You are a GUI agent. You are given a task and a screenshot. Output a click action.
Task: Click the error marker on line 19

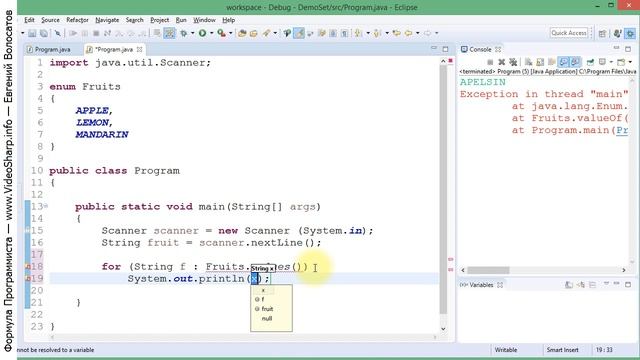[28, 278]
